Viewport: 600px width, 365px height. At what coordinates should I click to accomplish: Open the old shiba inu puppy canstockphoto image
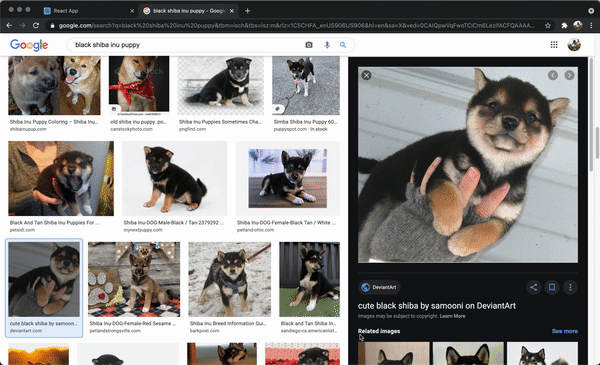tap(139, 85)
